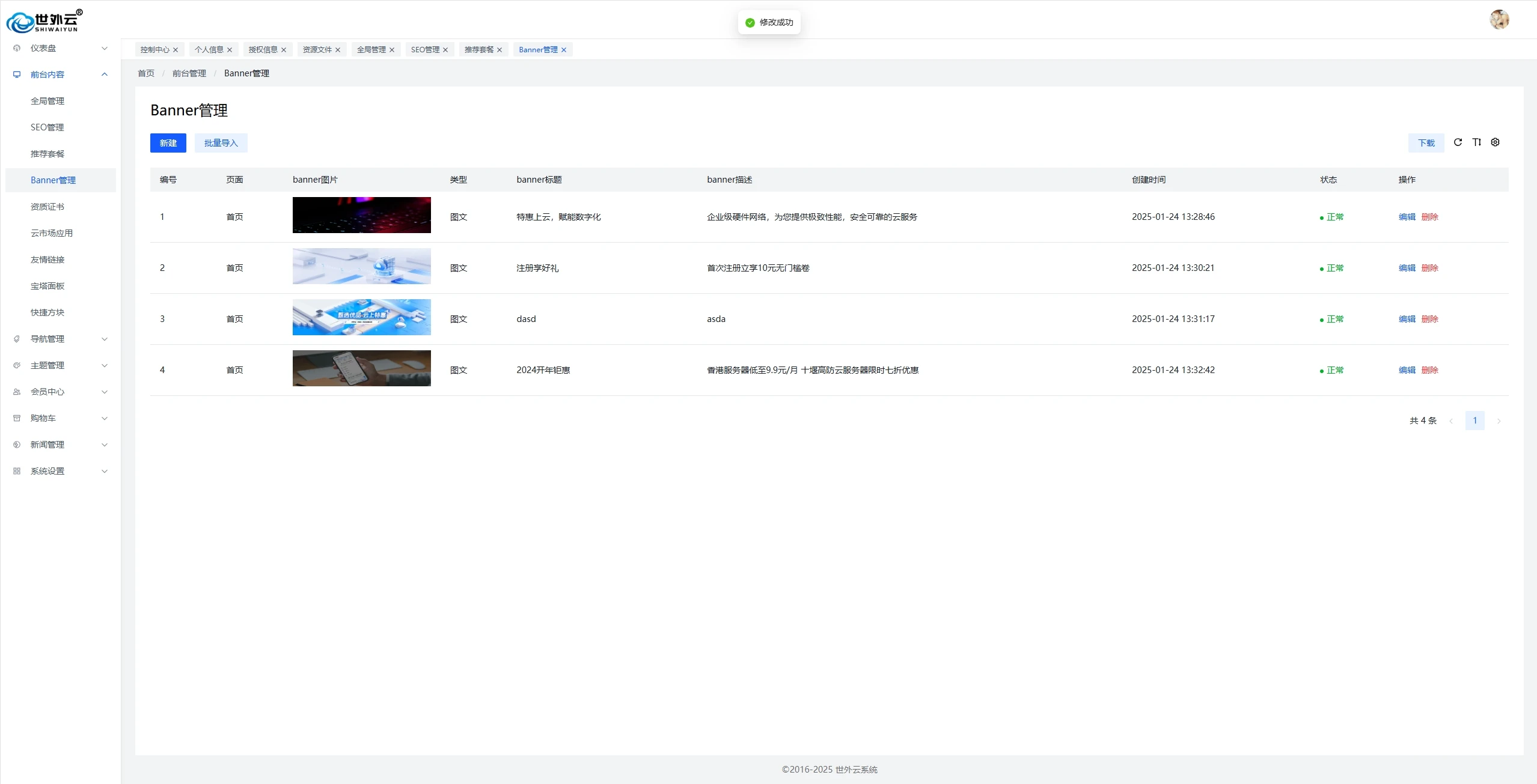Click the 新建 button
Screen dimensions: 1537x784
[x=168, y=143]
